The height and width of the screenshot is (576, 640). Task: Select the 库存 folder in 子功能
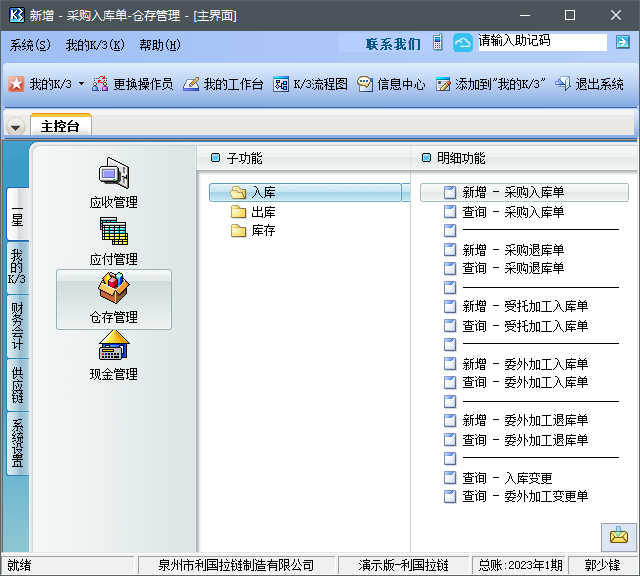point(263,231)
